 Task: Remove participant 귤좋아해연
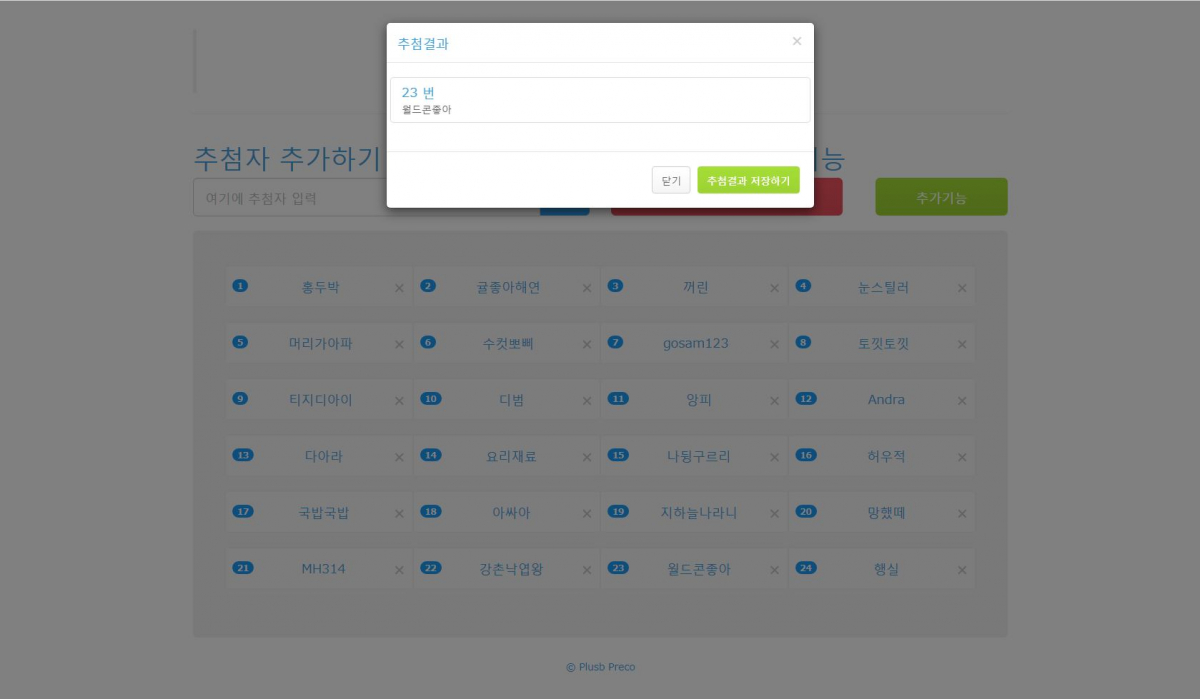pyautogui.click(x=587, y=288)
